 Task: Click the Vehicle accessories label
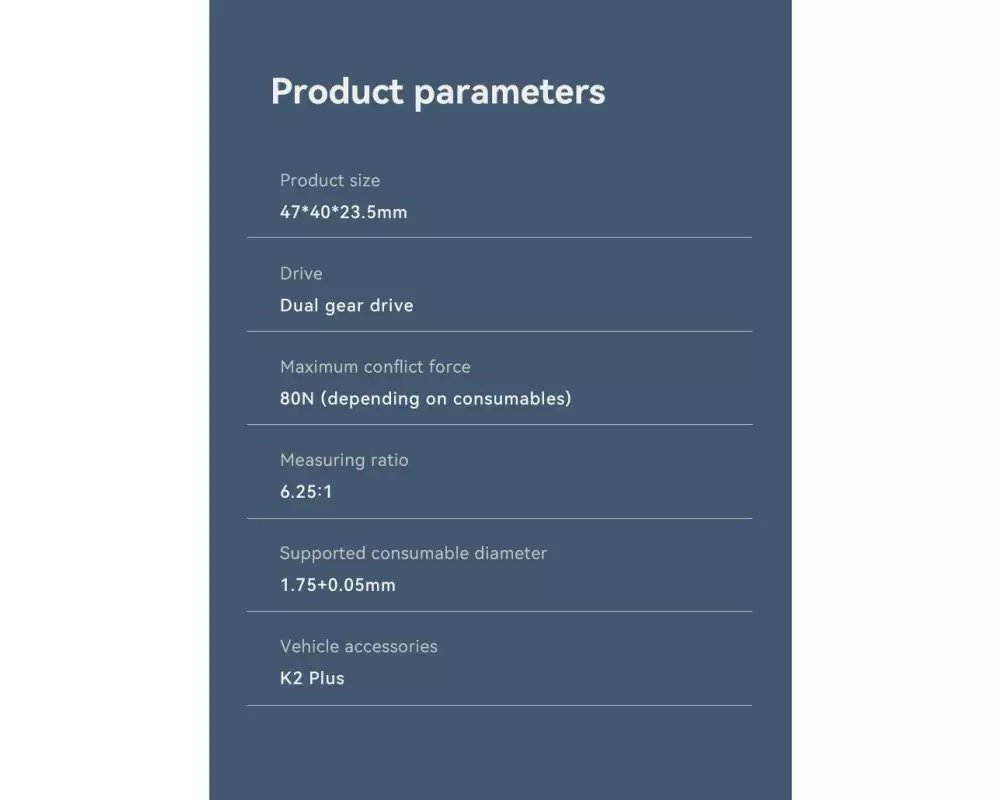(358, 646)
